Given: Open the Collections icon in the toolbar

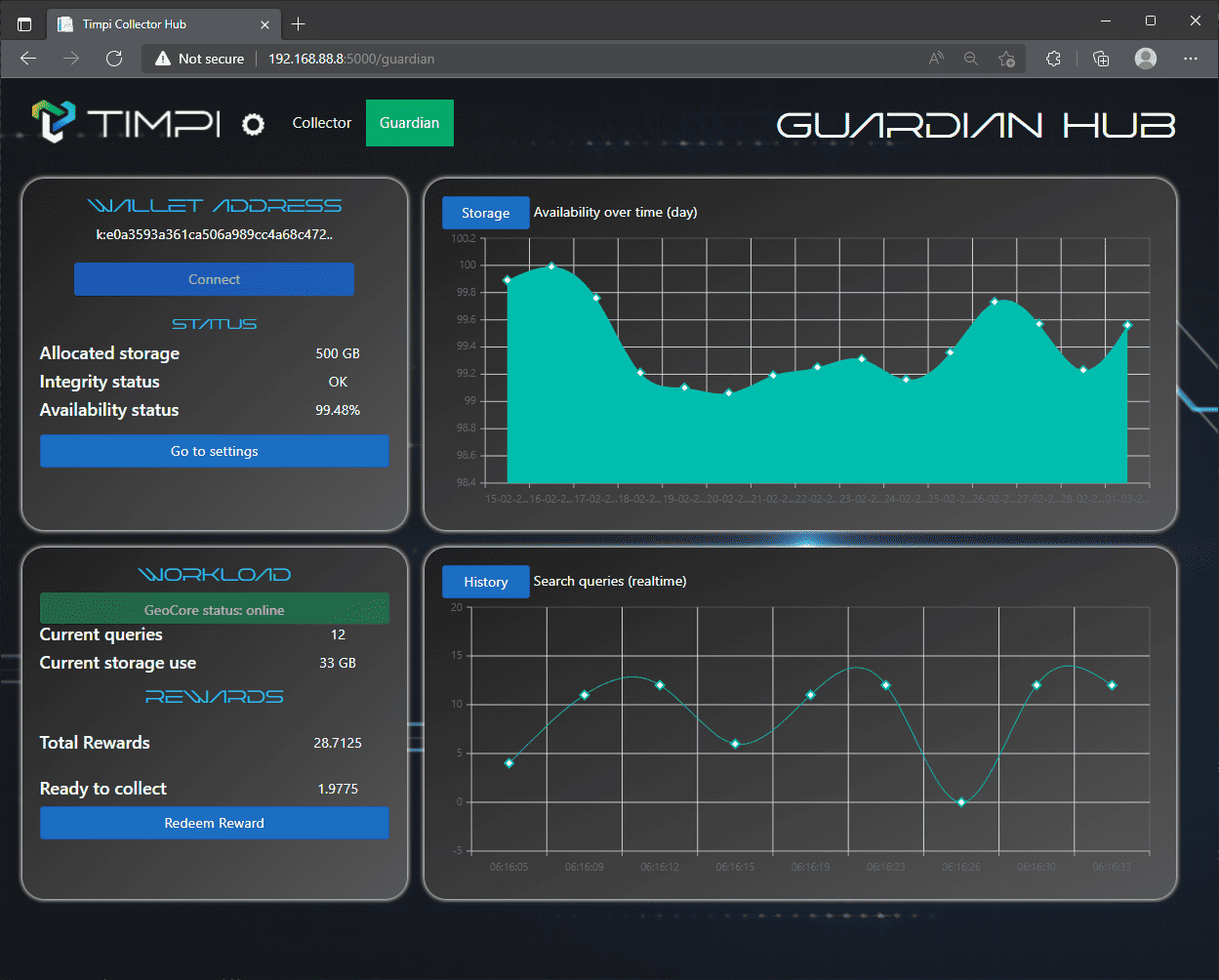Looking at the screenshot, I should click(1101, 59).
